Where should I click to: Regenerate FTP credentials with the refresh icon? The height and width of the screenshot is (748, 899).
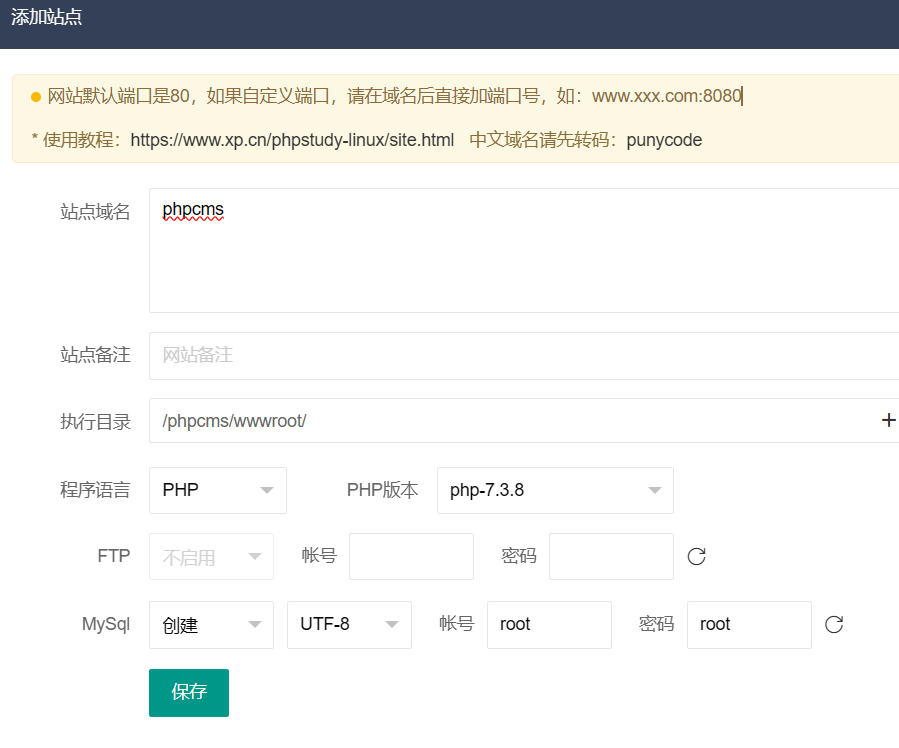[x=696, y=556]
